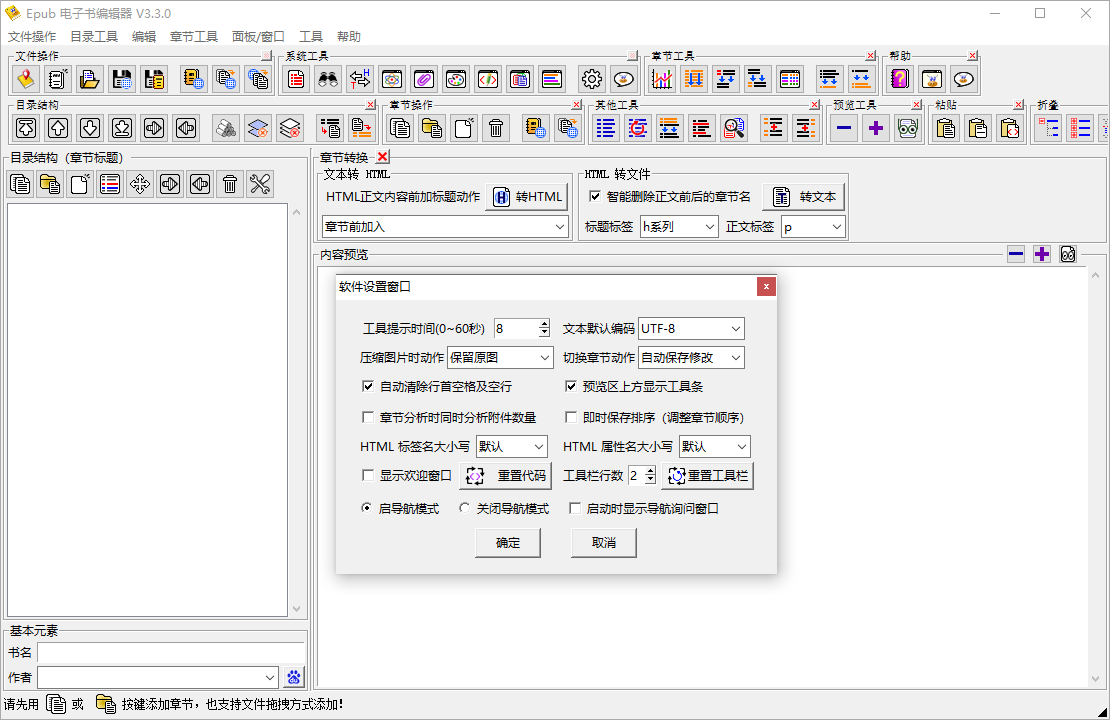The height and width of the screenshot is (720, 1110).
Task: Click the 重置工具栏 button
Action: pyautogui.click(x=708, y=476)
